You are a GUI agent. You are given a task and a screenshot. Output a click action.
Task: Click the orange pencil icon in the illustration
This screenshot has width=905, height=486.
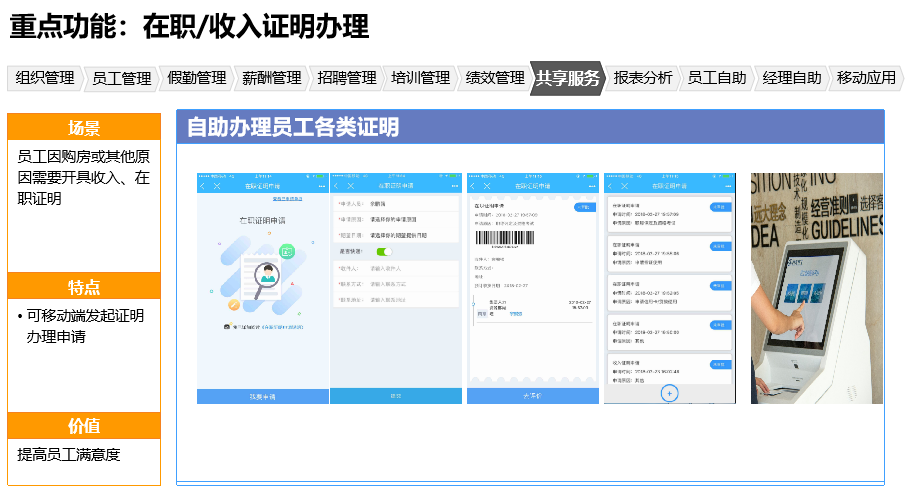[233, 304]
